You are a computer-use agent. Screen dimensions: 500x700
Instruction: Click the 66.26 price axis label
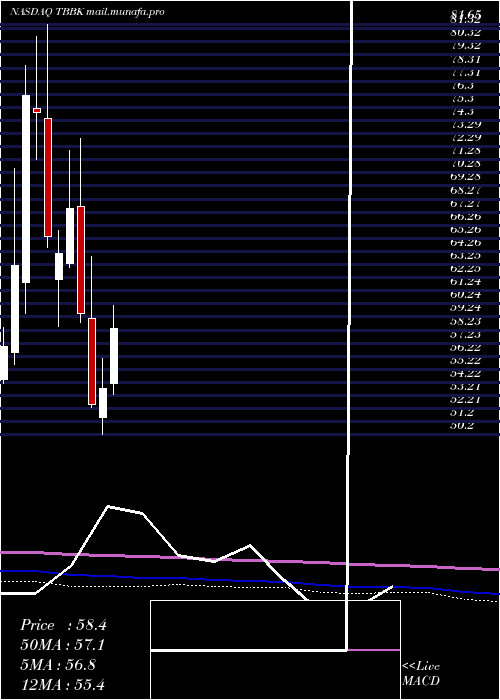pos(466,217)
